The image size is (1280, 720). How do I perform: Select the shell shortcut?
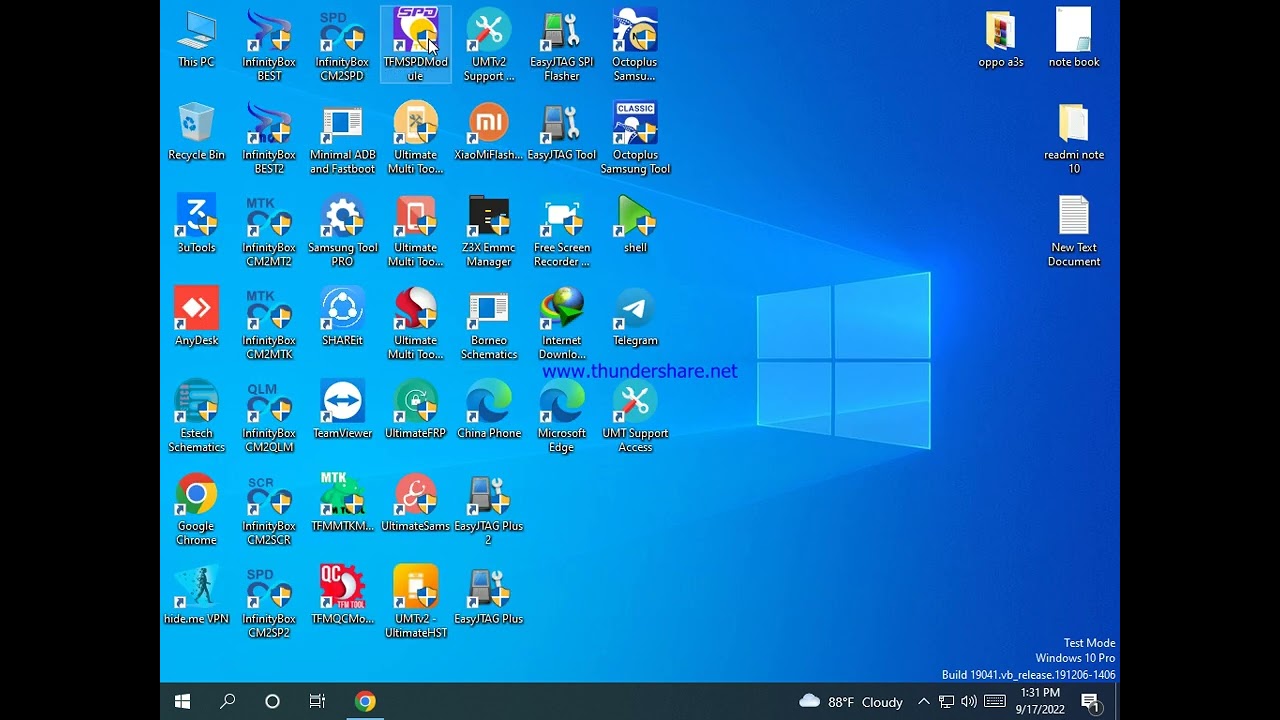pos(635,225)
